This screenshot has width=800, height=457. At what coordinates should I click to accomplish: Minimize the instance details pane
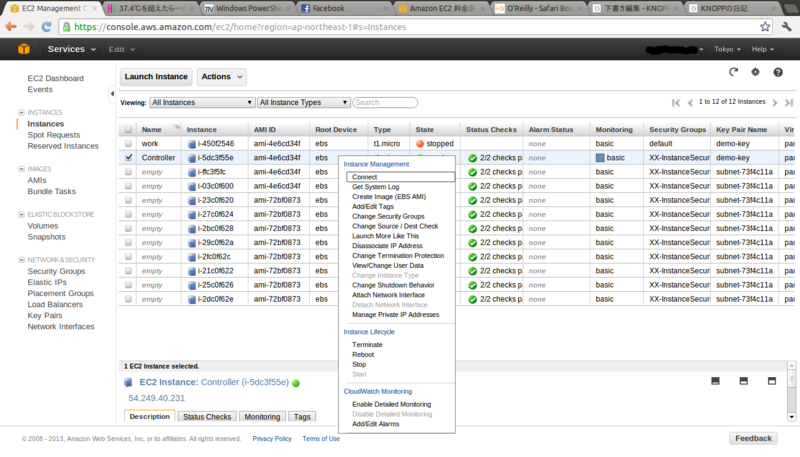pyautogui.click(x=715, y=381)
